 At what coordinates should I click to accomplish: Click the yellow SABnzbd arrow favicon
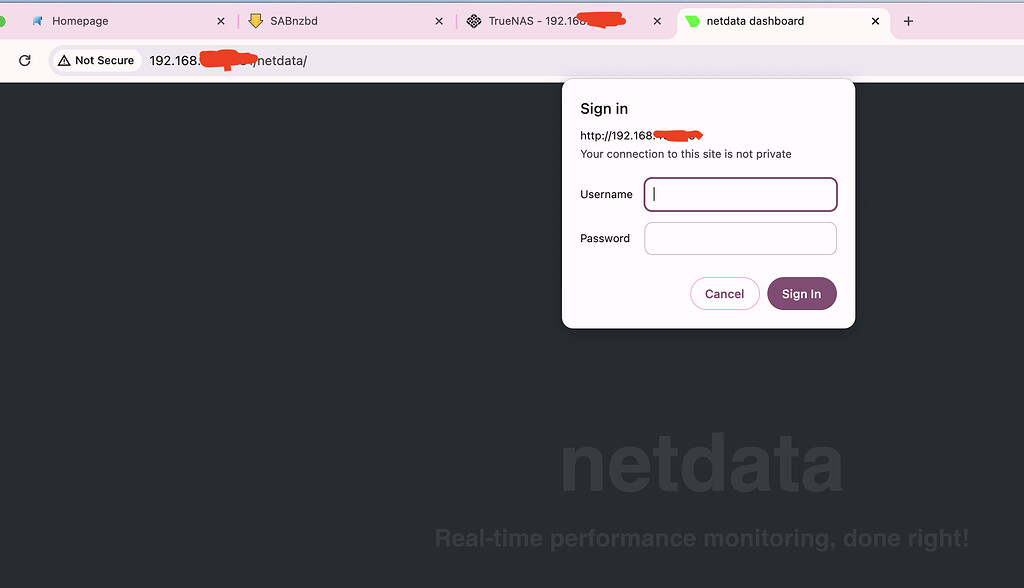255,21
